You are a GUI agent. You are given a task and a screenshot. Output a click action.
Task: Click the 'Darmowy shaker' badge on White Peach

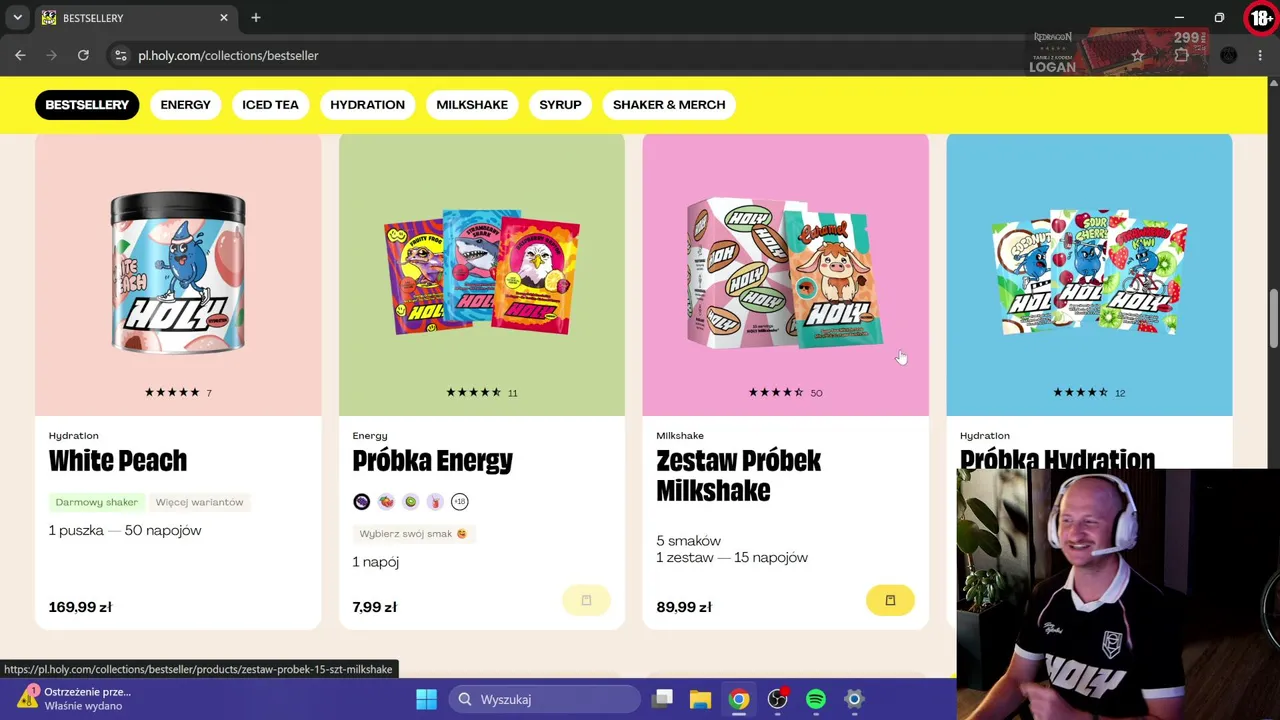[96, 502]
